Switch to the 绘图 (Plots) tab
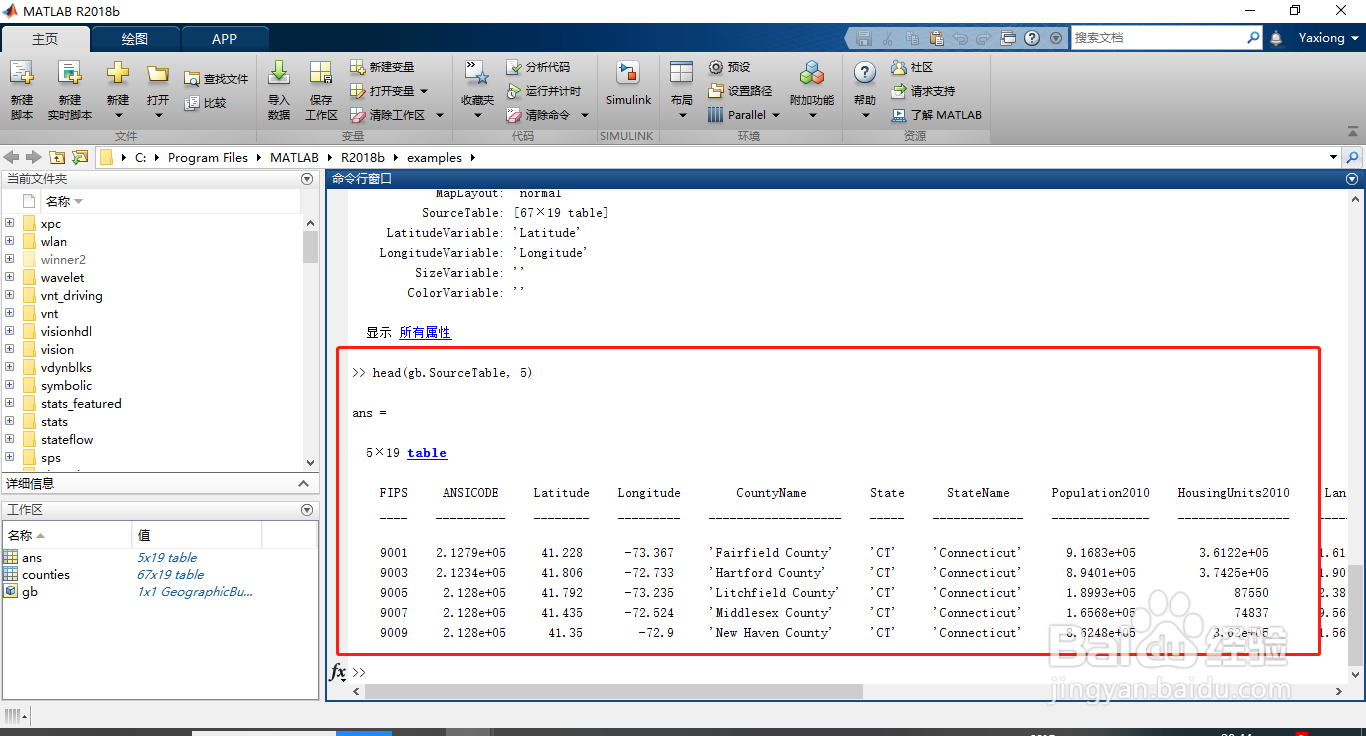Screen dimensions: 1366x736 (x=135, y=39)
